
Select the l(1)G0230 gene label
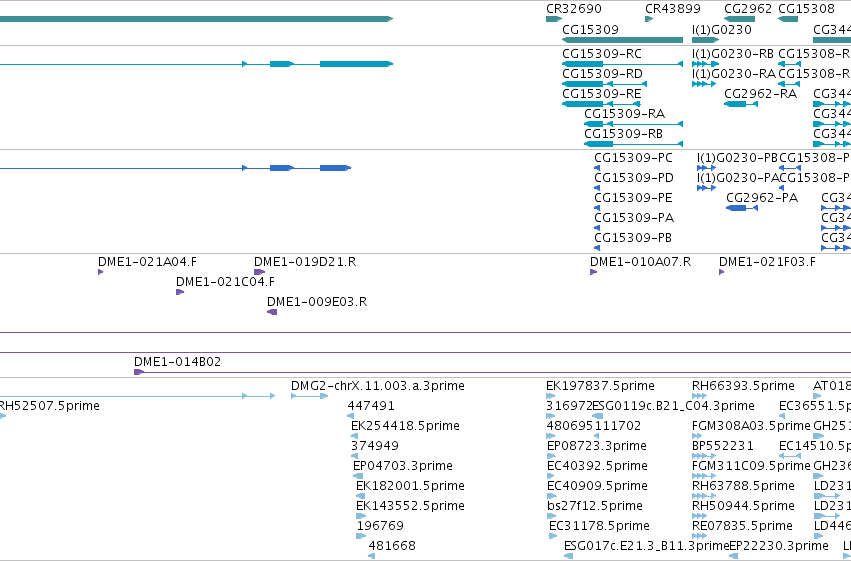point(722,29)
